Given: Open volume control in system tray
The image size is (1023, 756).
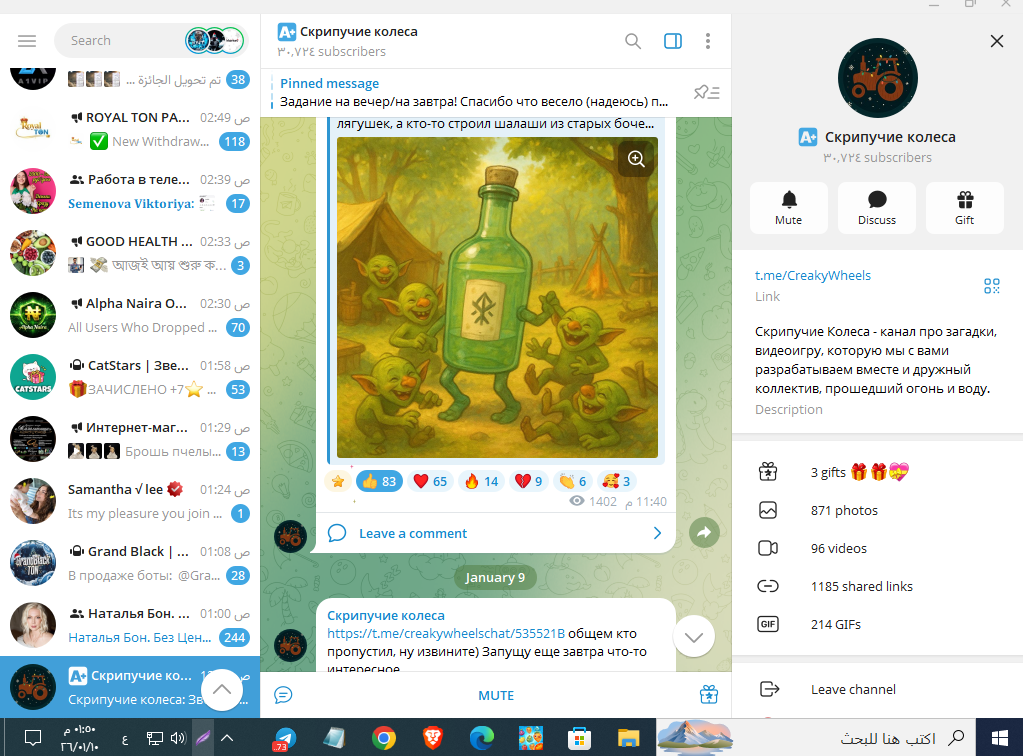Looking at the screenshot, I should coord(177,738).
